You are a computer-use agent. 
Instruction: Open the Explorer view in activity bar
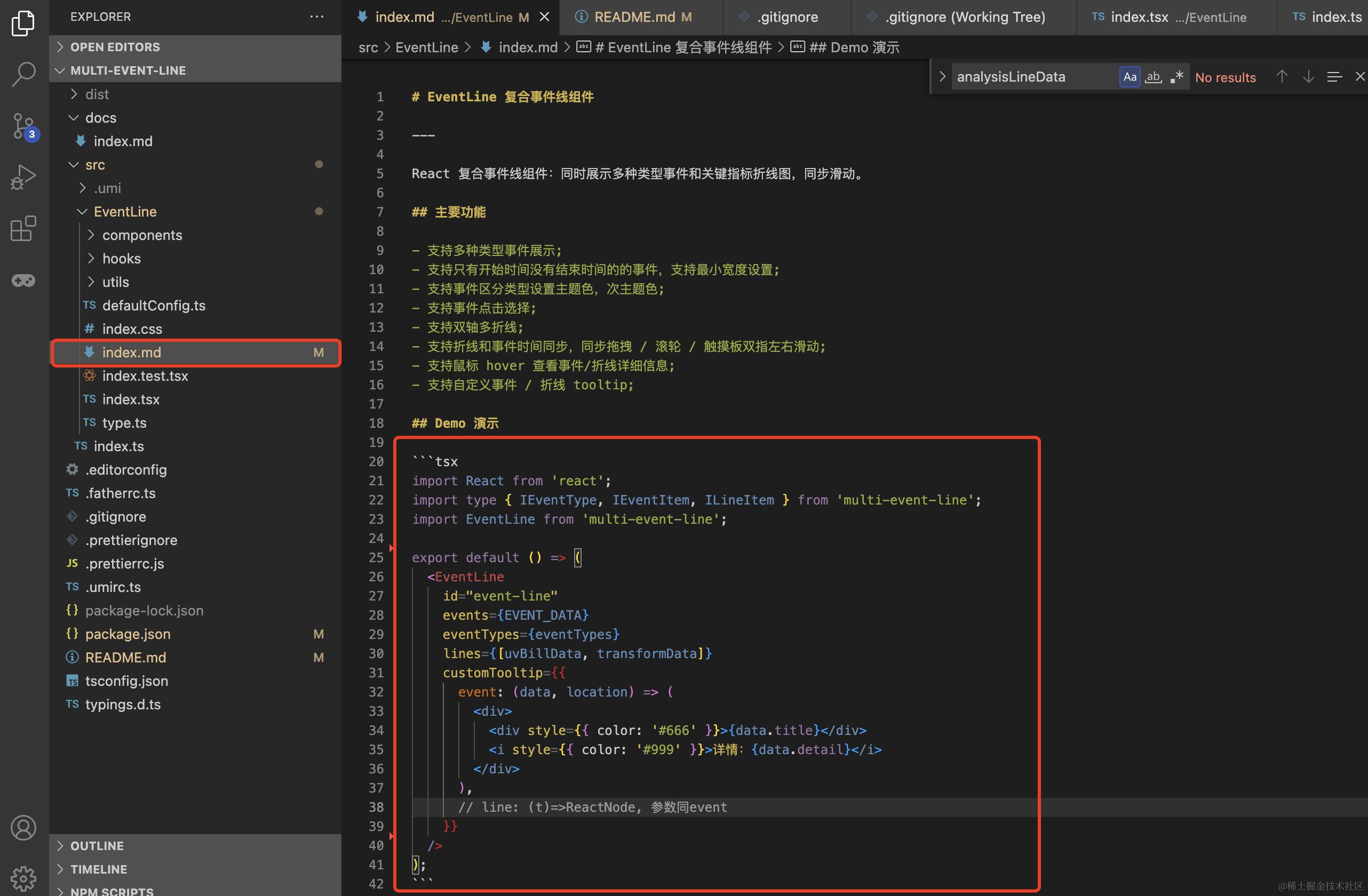[23, 23]
